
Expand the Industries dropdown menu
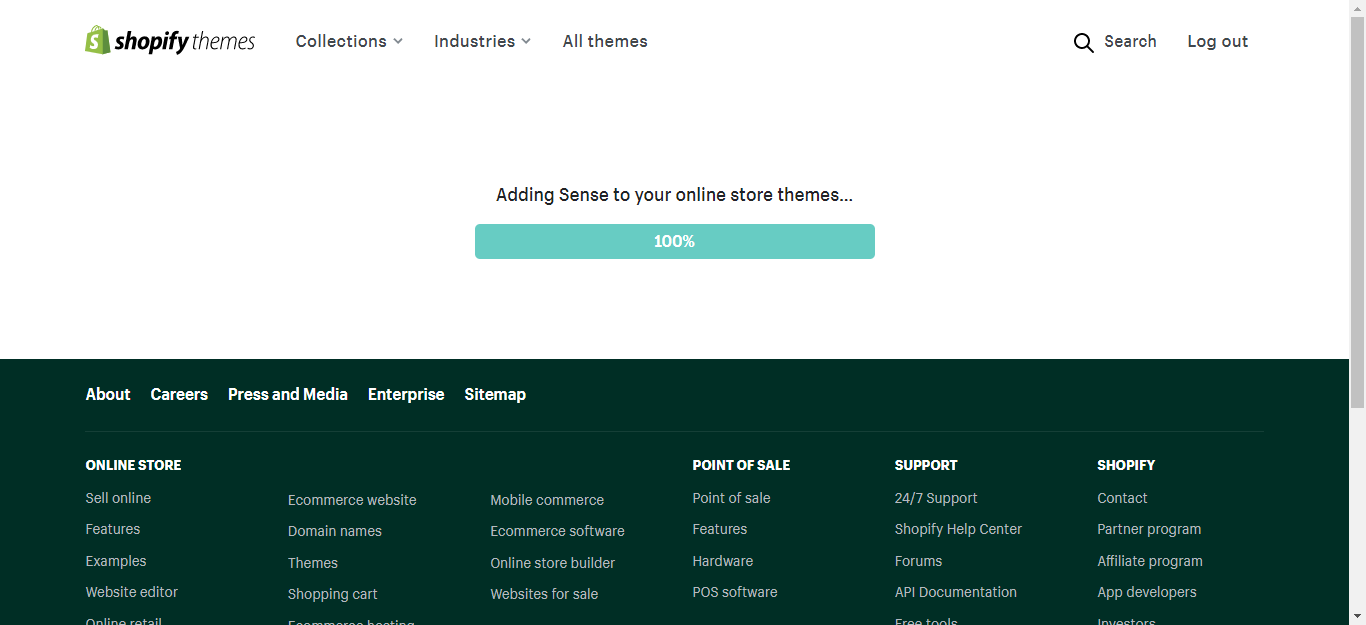click(482, 41)
